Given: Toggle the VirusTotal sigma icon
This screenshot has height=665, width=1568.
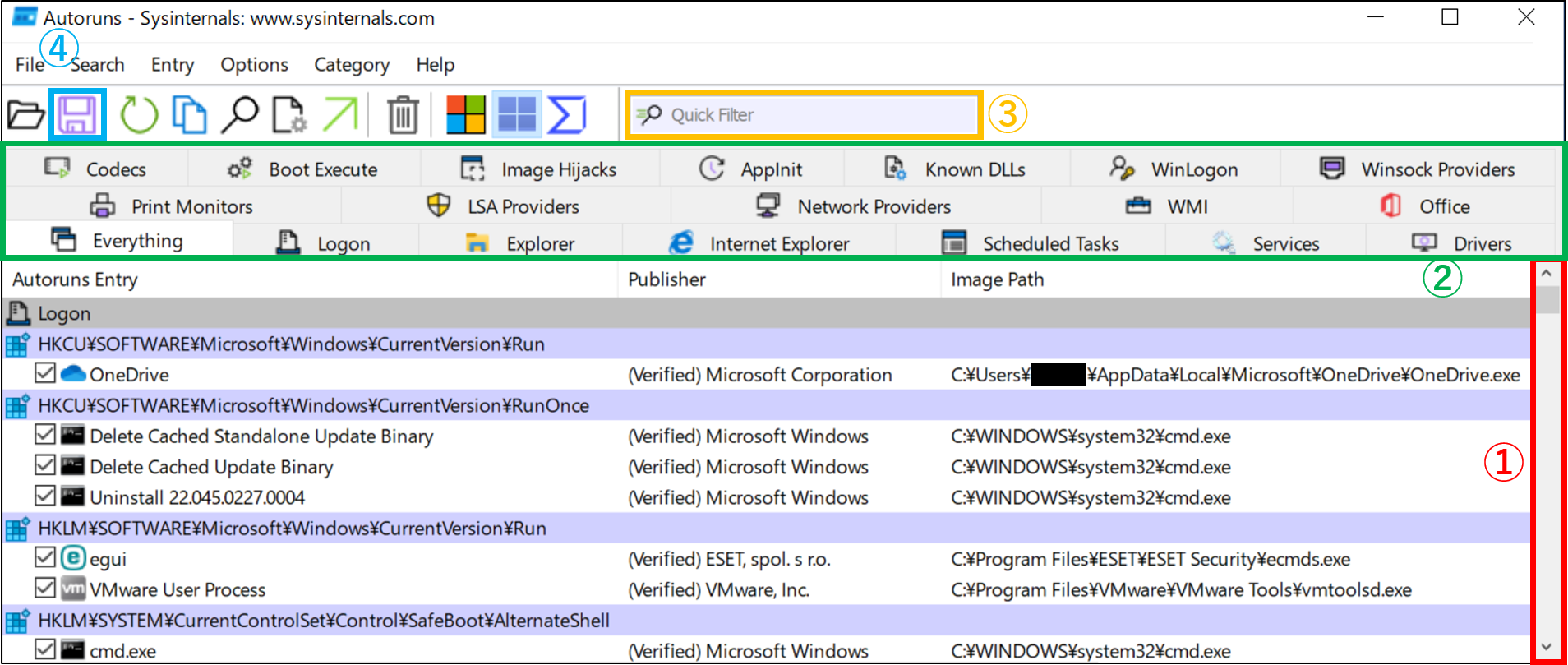Looking at the screenshot, I should tap(566, 115).
